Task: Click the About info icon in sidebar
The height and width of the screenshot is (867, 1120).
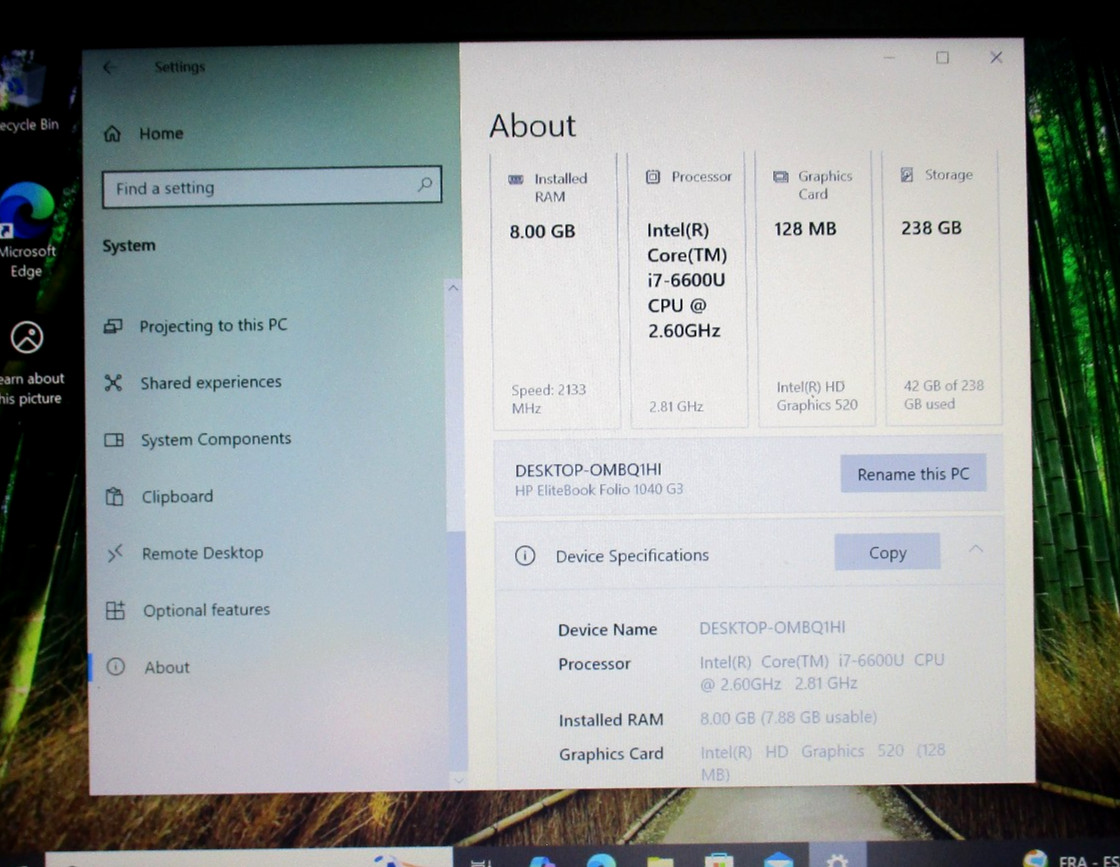Action: [x=116, y=667]
